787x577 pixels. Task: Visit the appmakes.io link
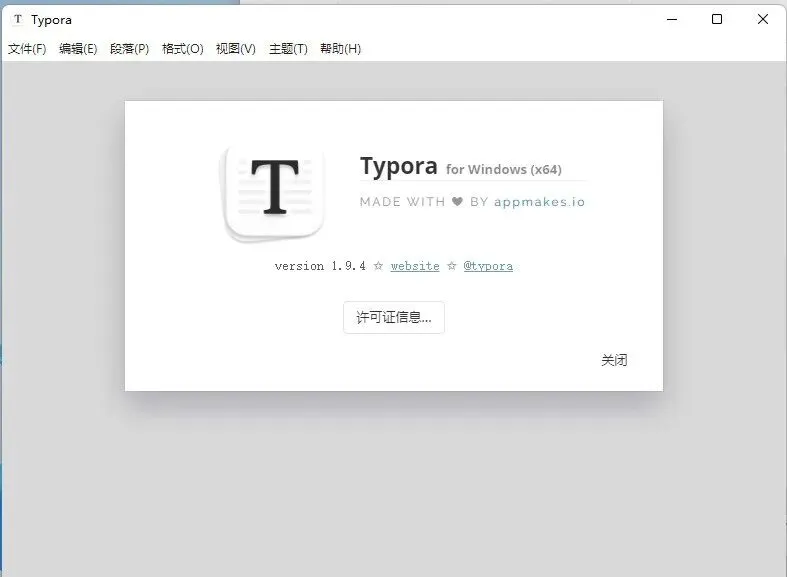click(x=540, y=202)
